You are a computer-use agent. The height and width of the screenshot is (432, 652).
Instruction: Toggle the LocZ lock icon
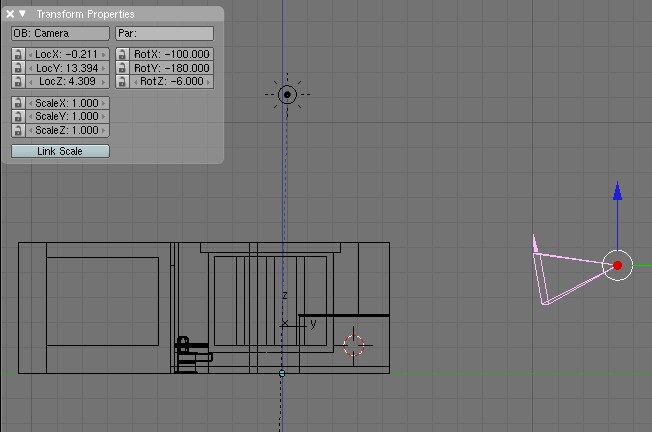point(18,81)
